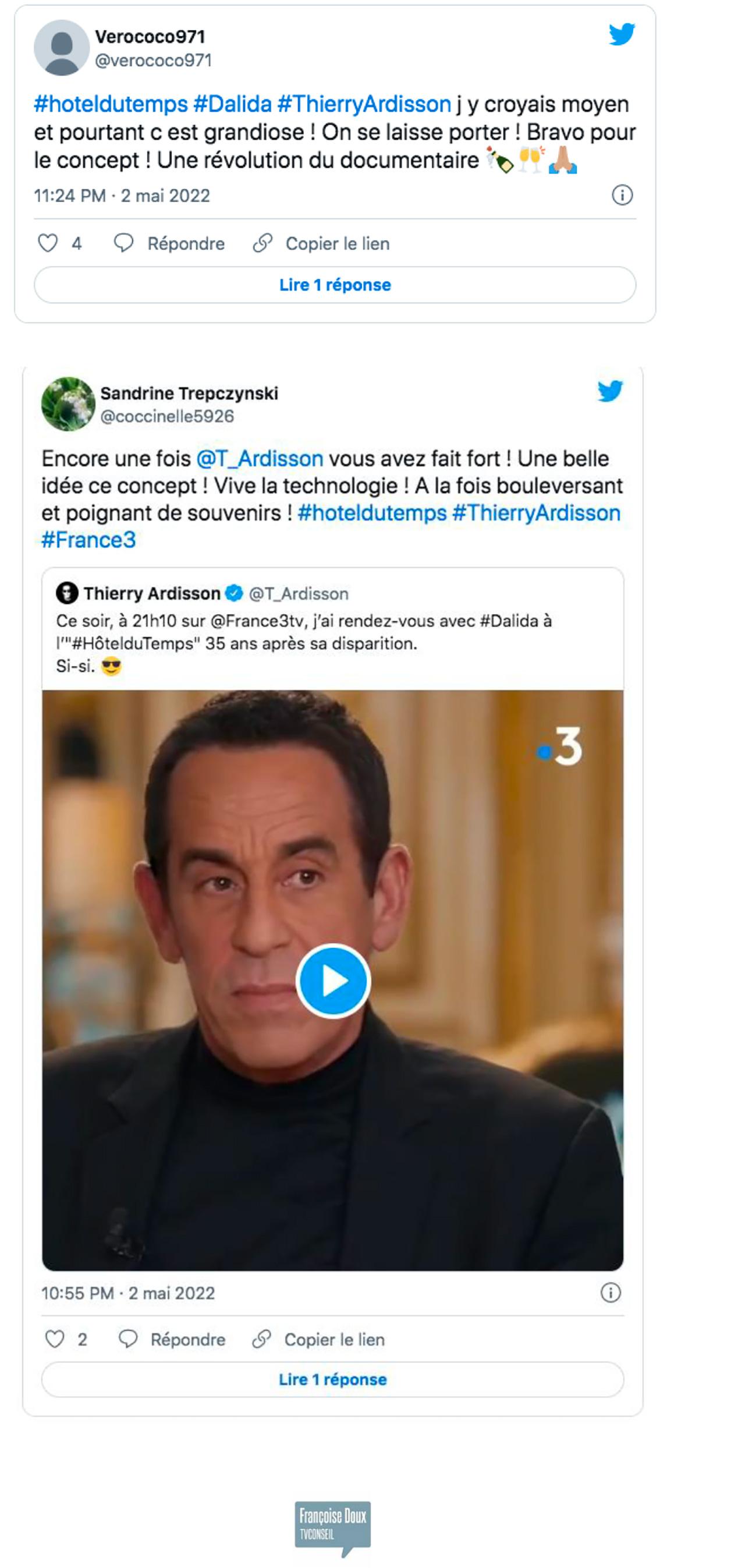745x1568 pixels.
Task: Click Twitter bird logo on Verococo971 tweet
Action: point(622,34)
